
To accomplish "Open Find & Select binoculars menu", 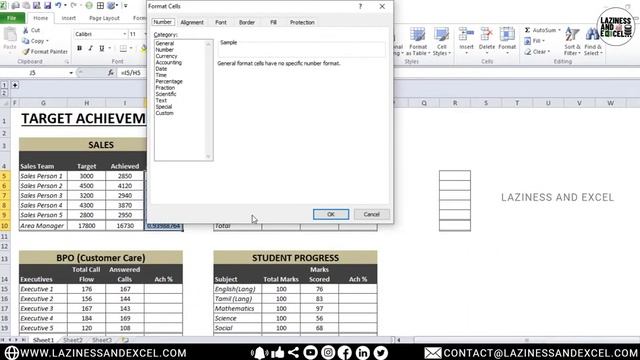I will coord(593,41).
